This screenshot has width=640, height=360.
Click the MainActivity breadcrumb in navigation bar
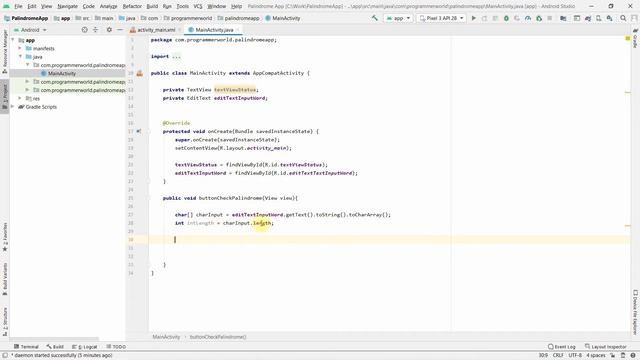click(x=282, y=18)
